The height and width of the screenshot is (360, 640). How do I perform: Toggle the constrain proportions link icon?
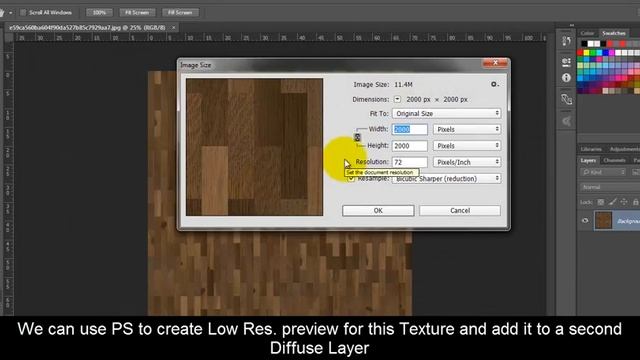pos(357,138)
